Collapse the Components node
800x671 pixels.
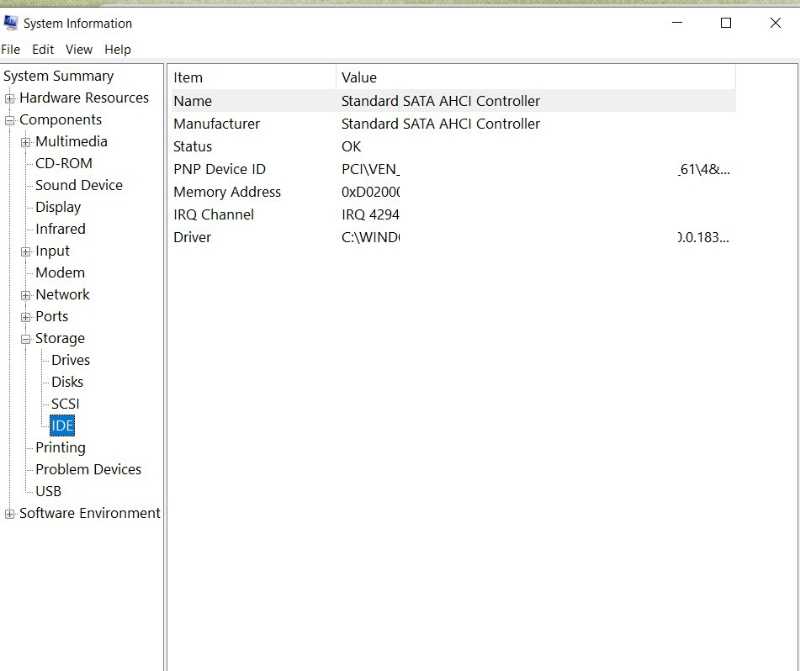[10, 119]
